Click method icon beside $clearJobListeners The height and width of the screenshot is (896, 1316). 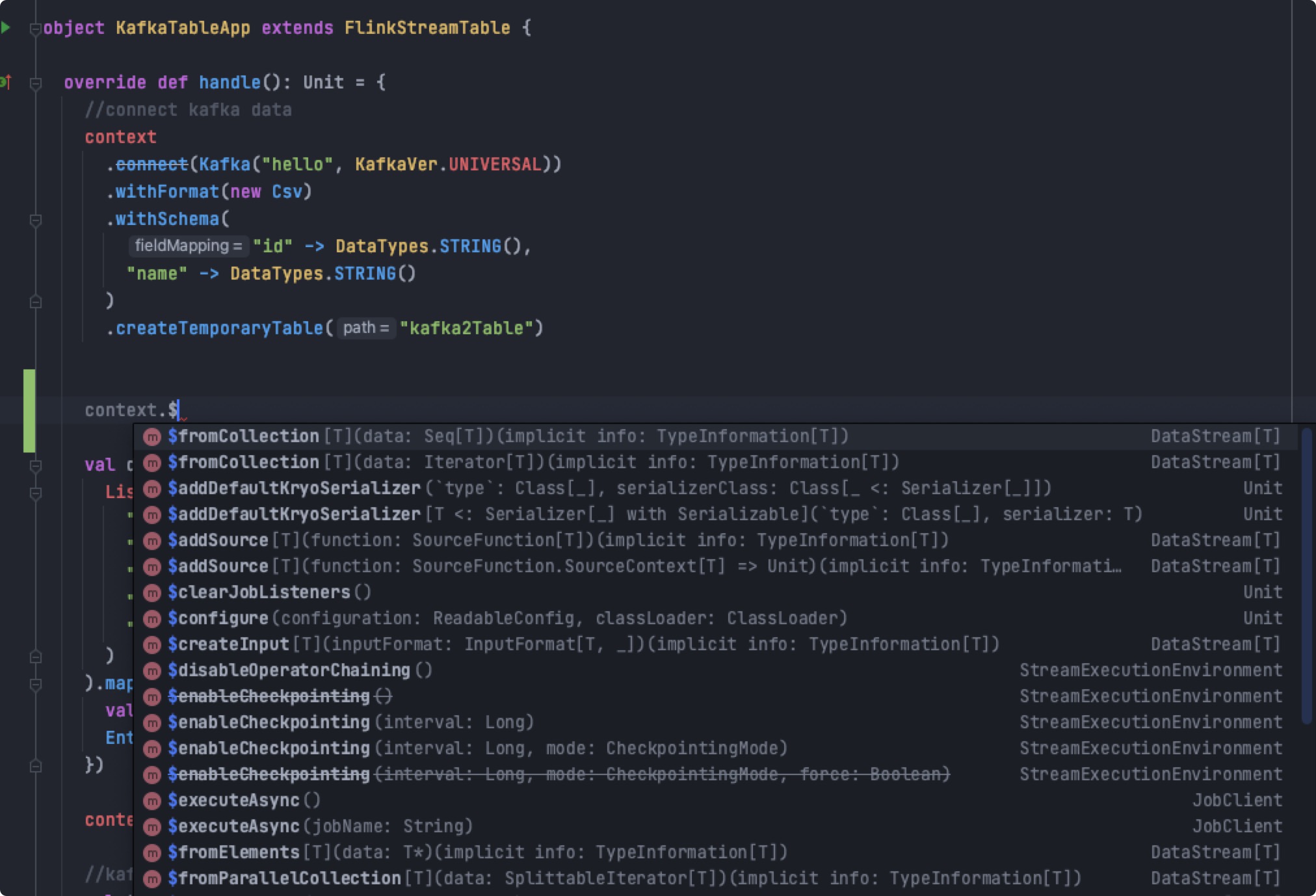click(x=152, y=593)
